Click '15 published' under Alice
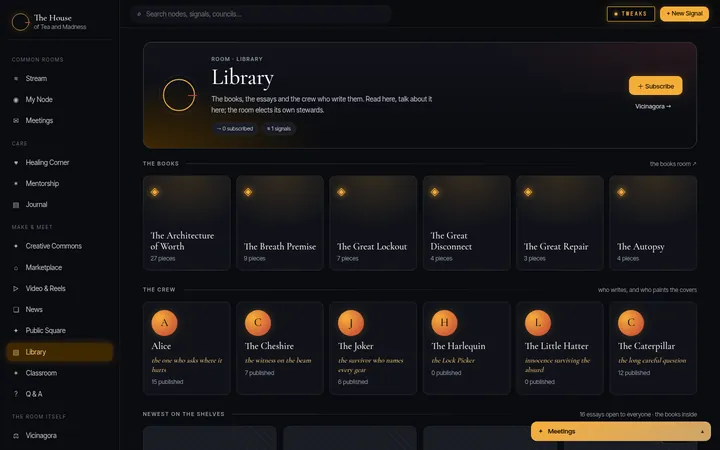The width and height of the screenshot is (720, 450). (x=167, y=382)
